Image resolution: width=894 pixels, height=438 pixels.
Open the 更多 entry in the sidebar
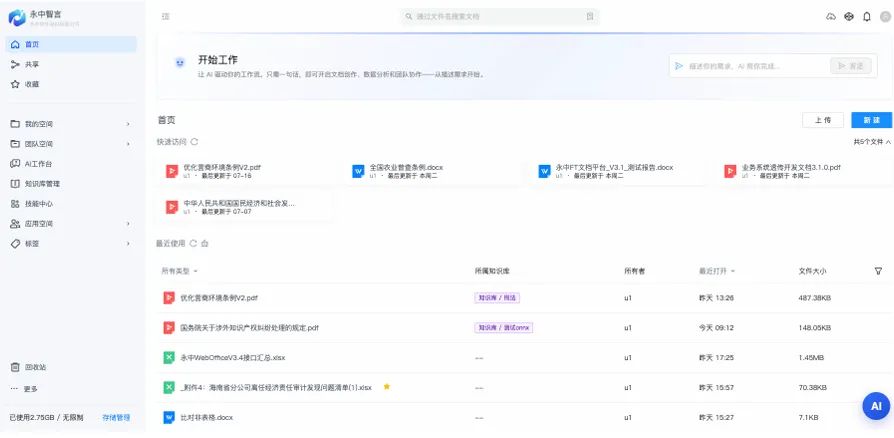pyautogui.click(x=71, y=389)
